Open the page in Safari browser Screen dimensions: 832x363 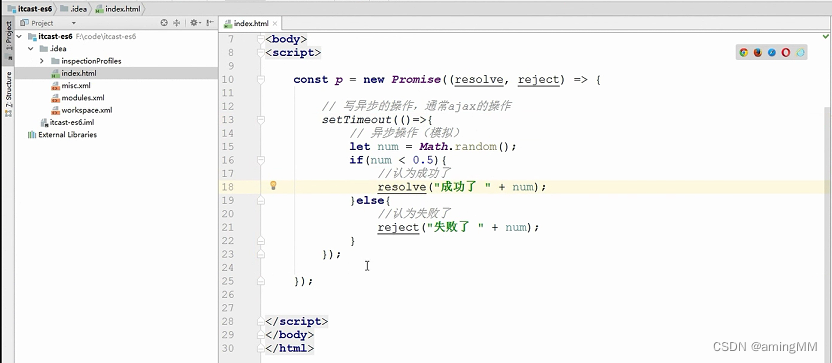772,53
